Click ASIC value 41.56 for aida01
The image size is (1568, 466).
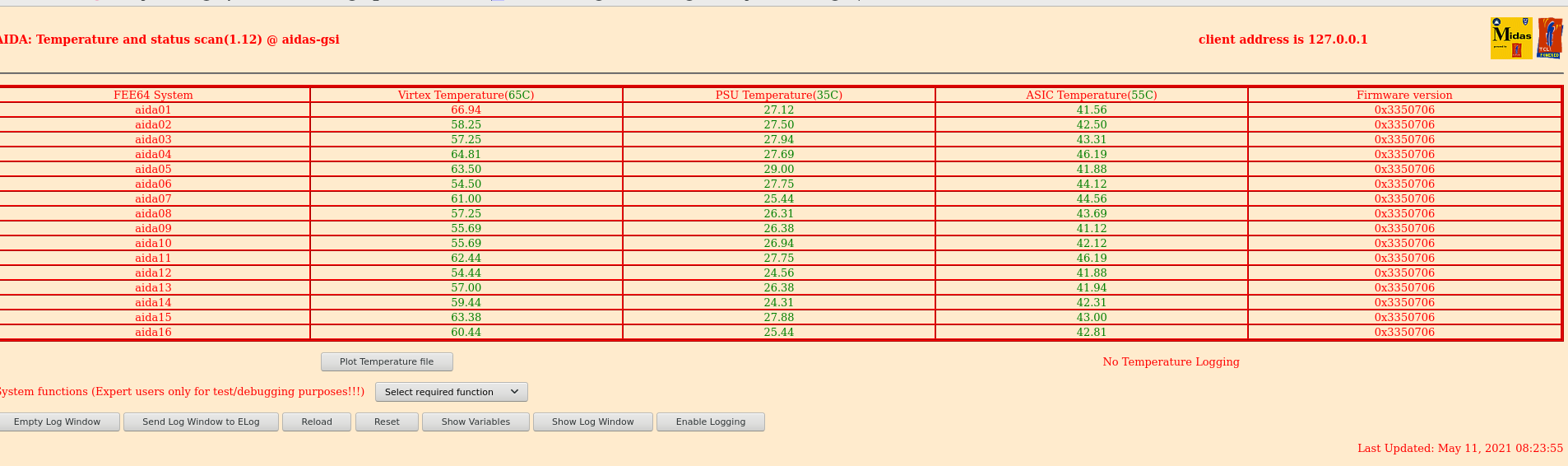tap(1092, 110)
